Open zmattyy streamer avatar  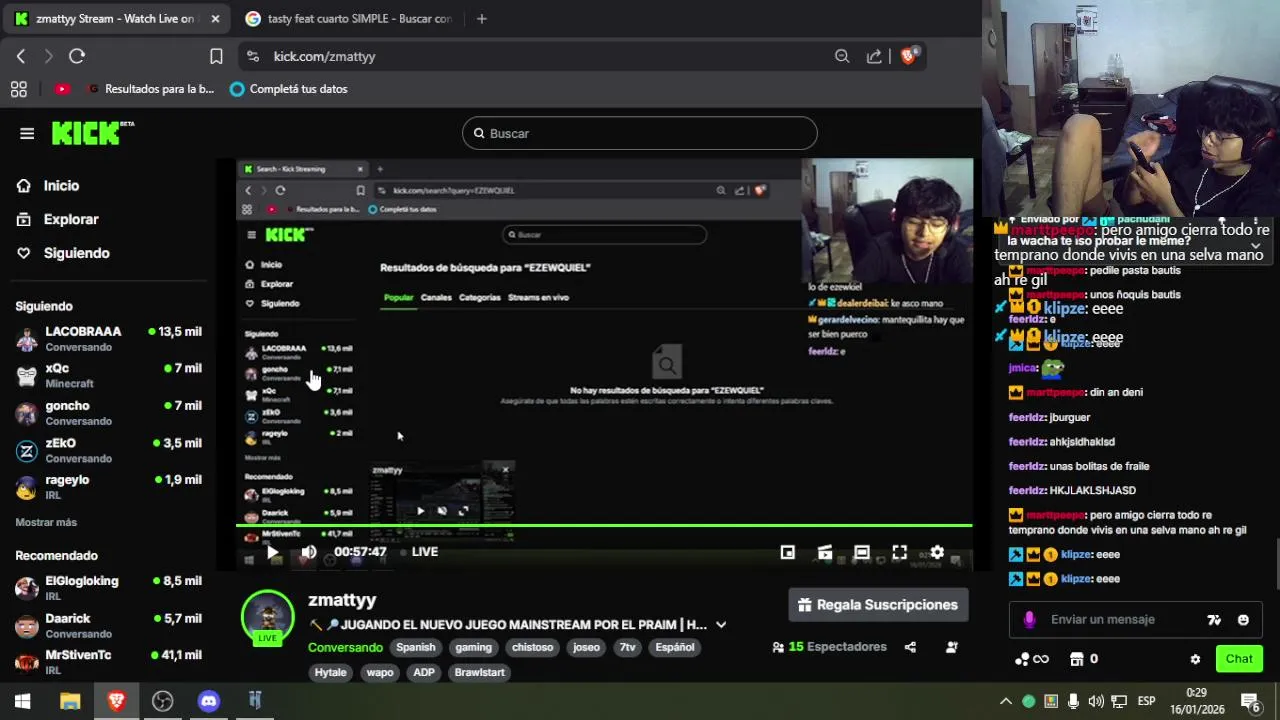(x=267, y=615)
